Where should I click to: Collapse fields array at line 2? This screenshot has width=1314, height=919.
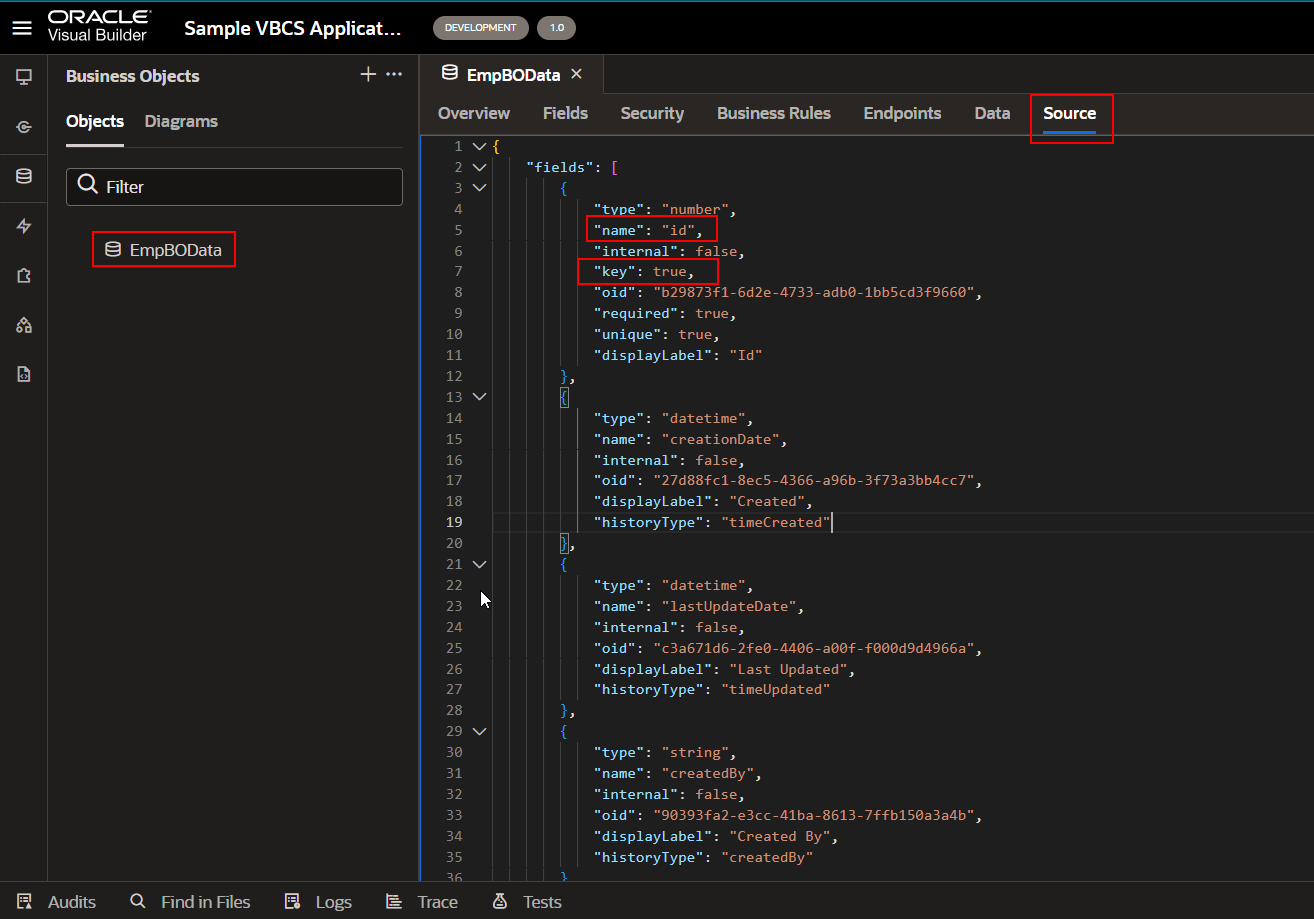click(x=479, y=168)
